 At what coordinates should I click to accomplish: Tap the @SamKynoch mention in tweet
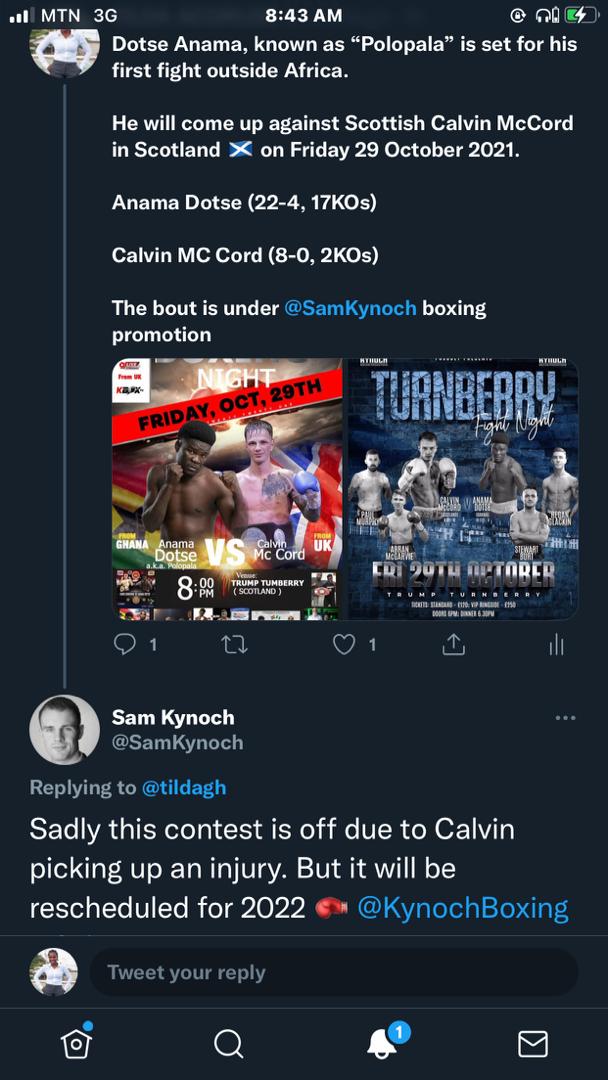click(x=350, y=308)
